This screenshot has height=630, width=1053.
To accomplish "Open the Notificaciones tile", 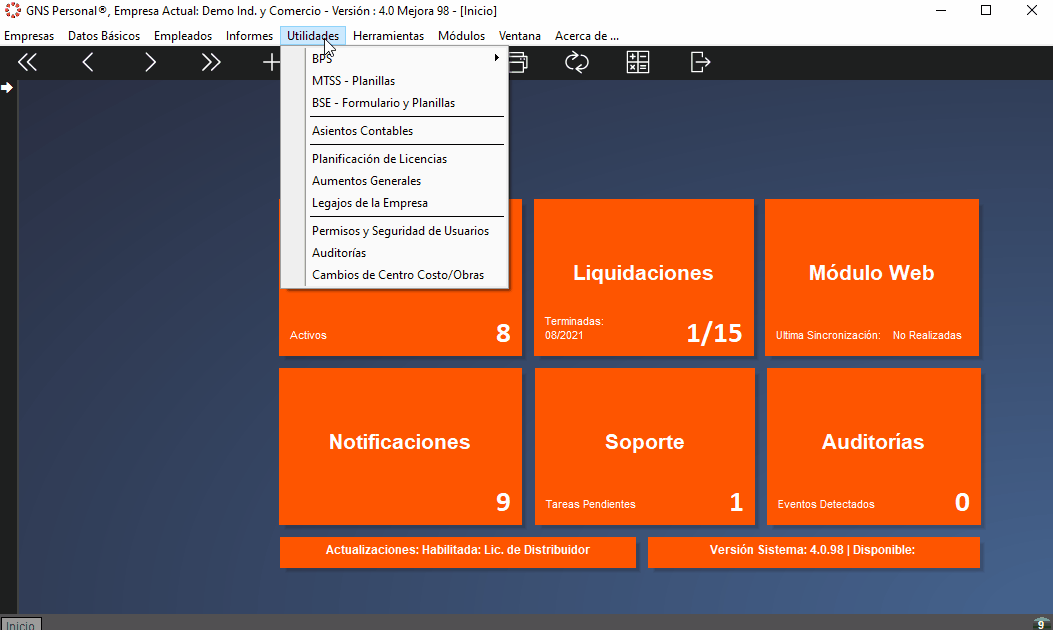I will [x=400, y=446].
